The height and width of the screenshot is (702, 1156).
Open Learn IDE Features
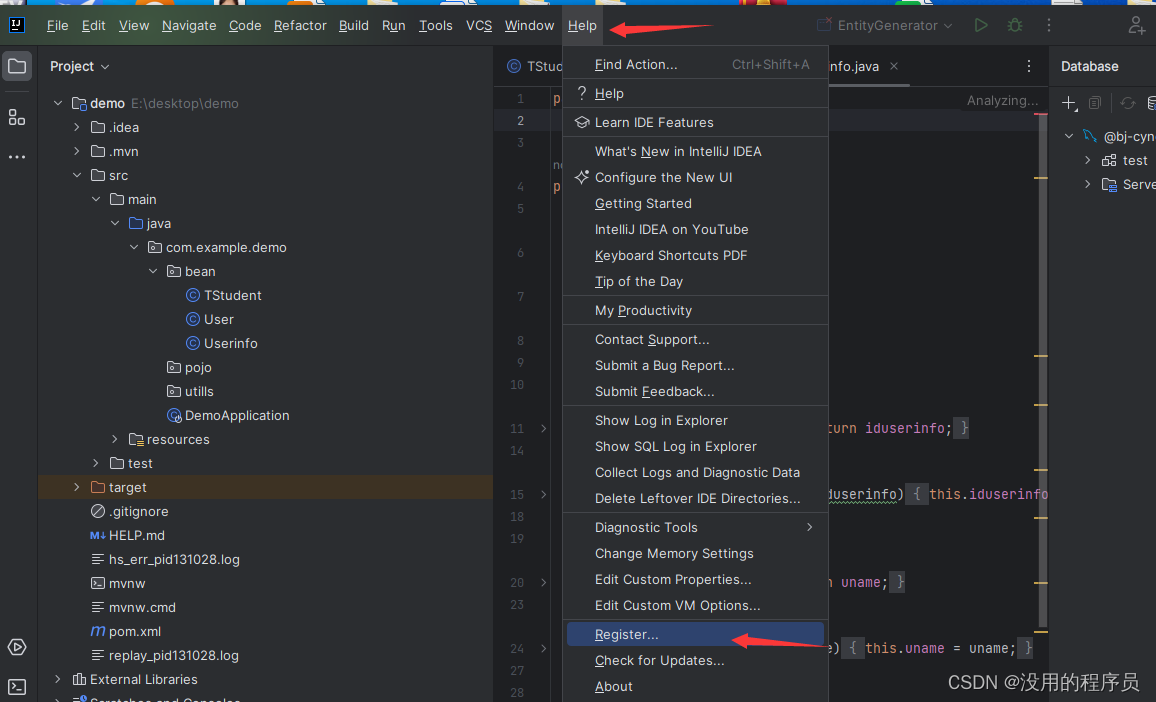(695, 122)
